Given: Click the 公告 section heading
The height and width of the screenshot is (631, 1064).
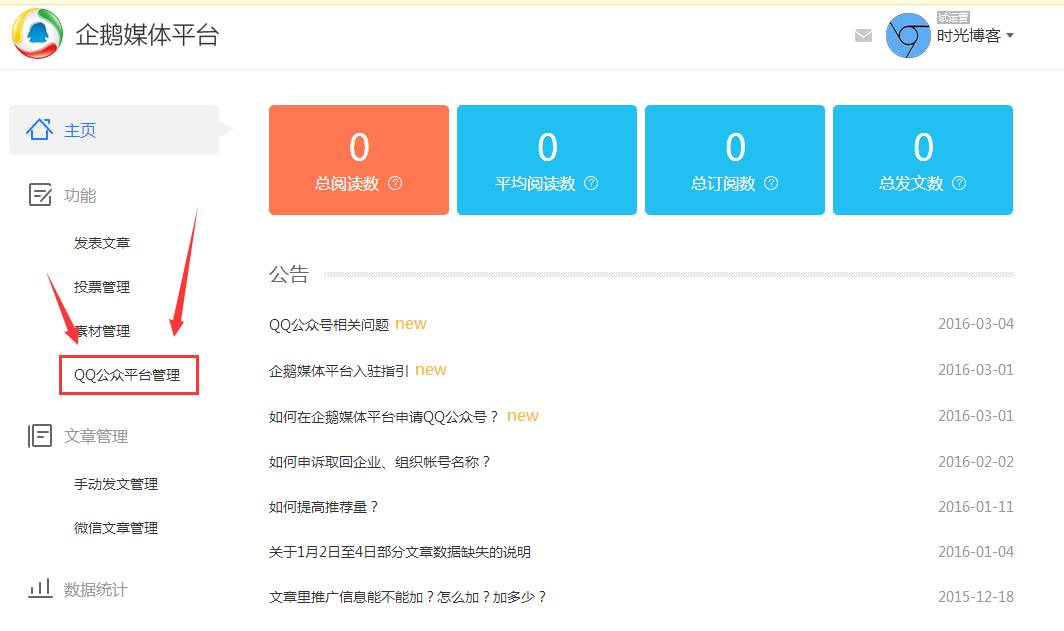Looking at the screenshot, I should (289, 274).
